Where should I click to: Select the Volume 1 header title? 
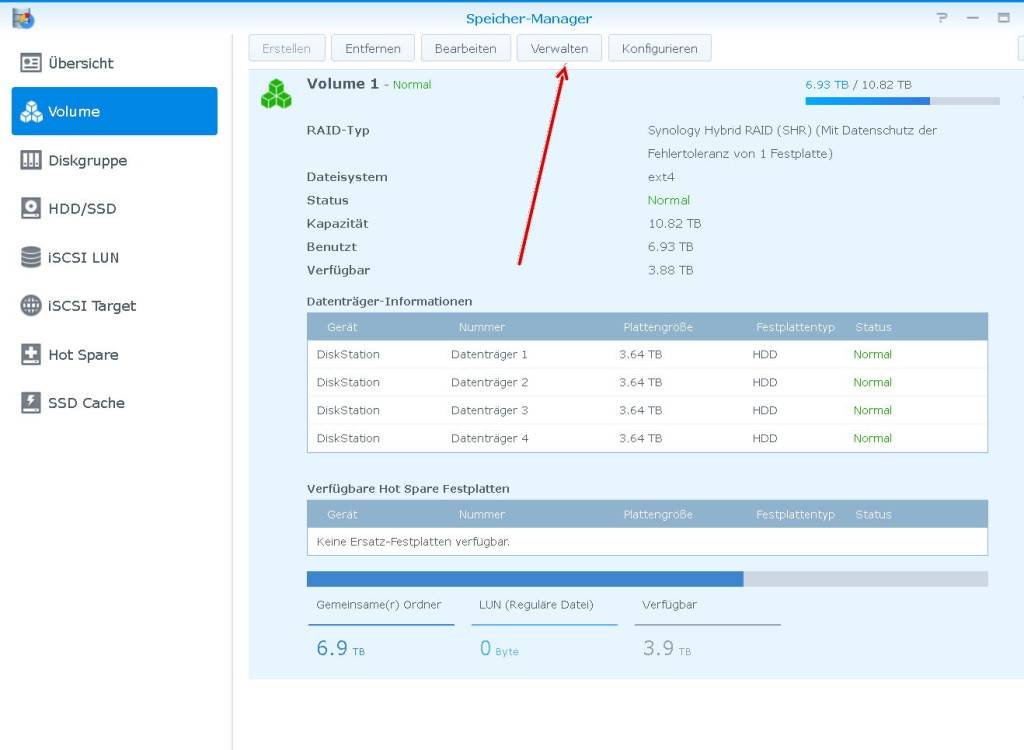pos(342,84)
